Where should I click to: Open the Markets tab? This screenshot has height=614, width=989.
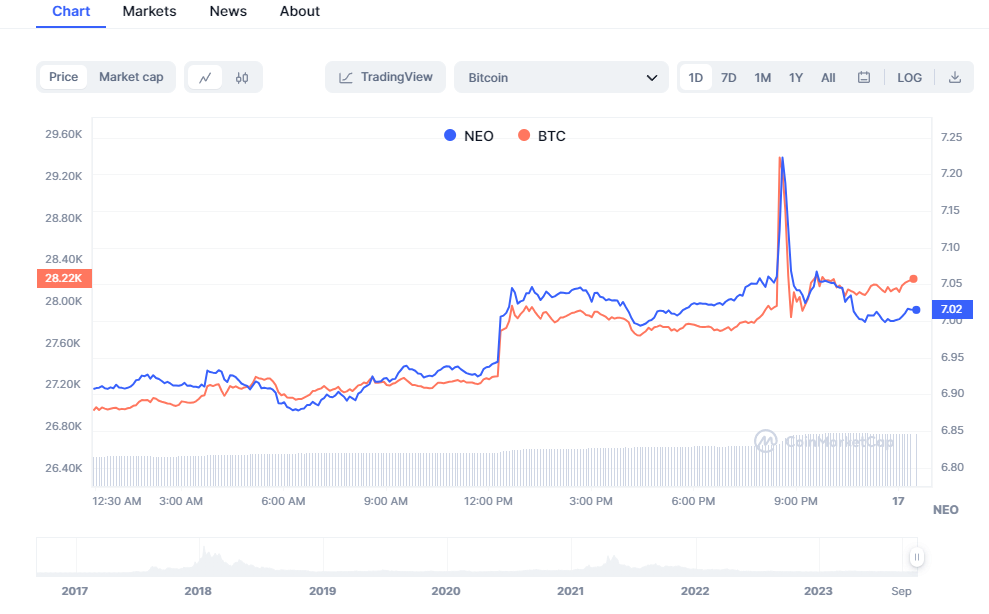click(x=149, y=11)
